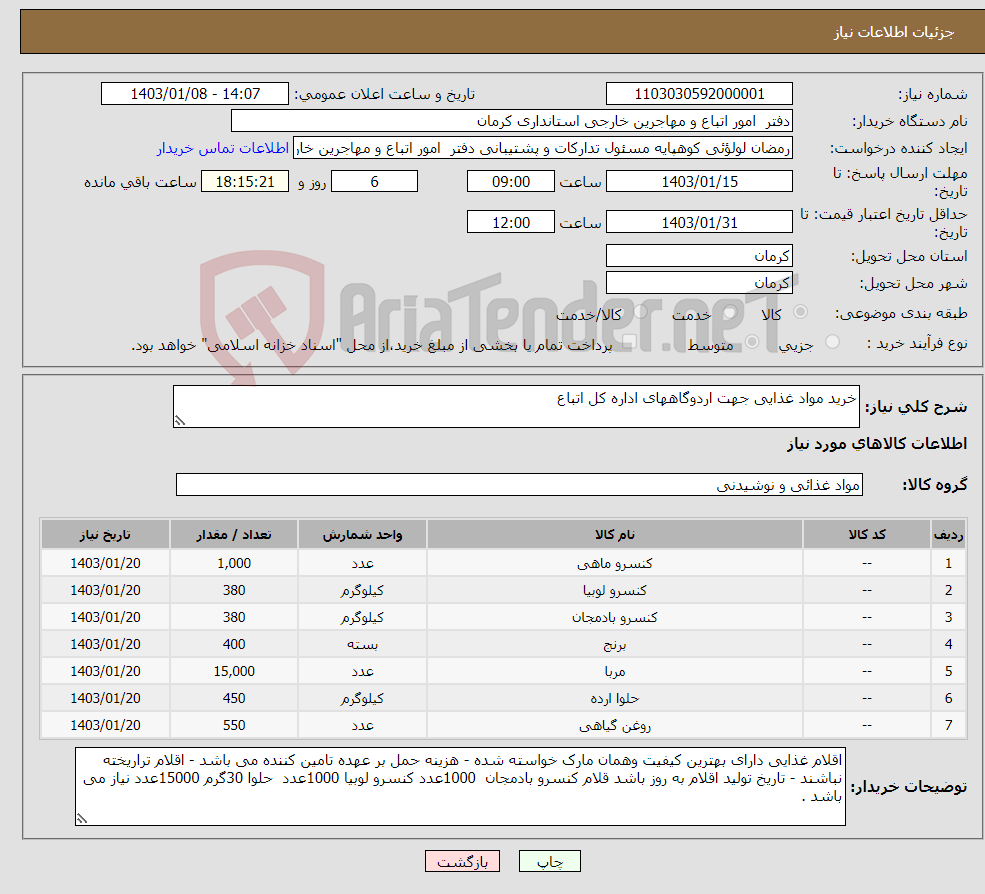Click the نام کالا column header
This screenshot has width=985, height=894.
[x=614, y=535]
